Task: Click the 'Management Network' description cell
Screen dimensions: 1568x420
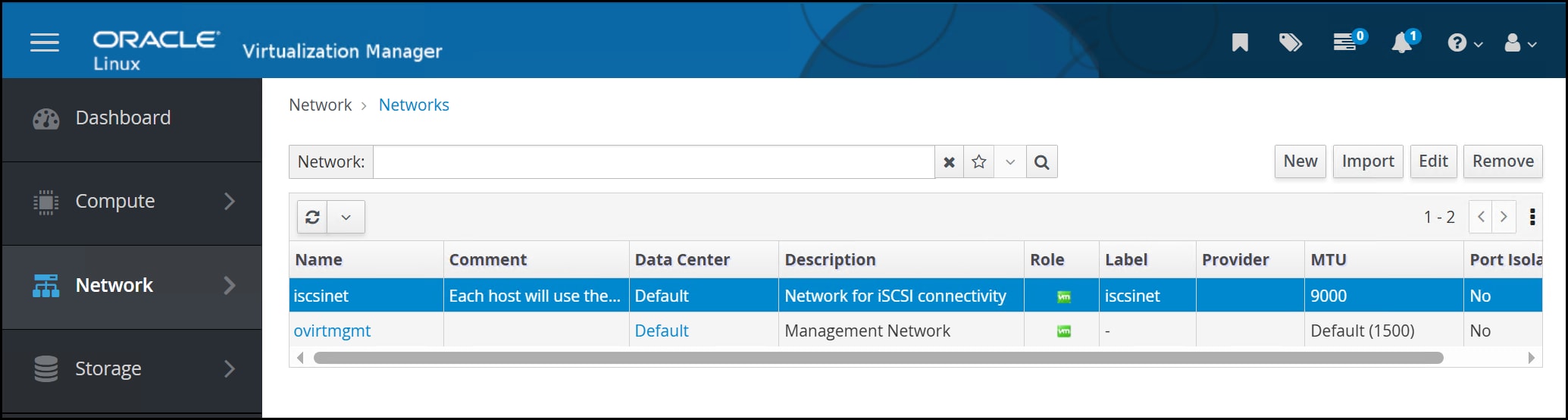Action: point(901,331)
